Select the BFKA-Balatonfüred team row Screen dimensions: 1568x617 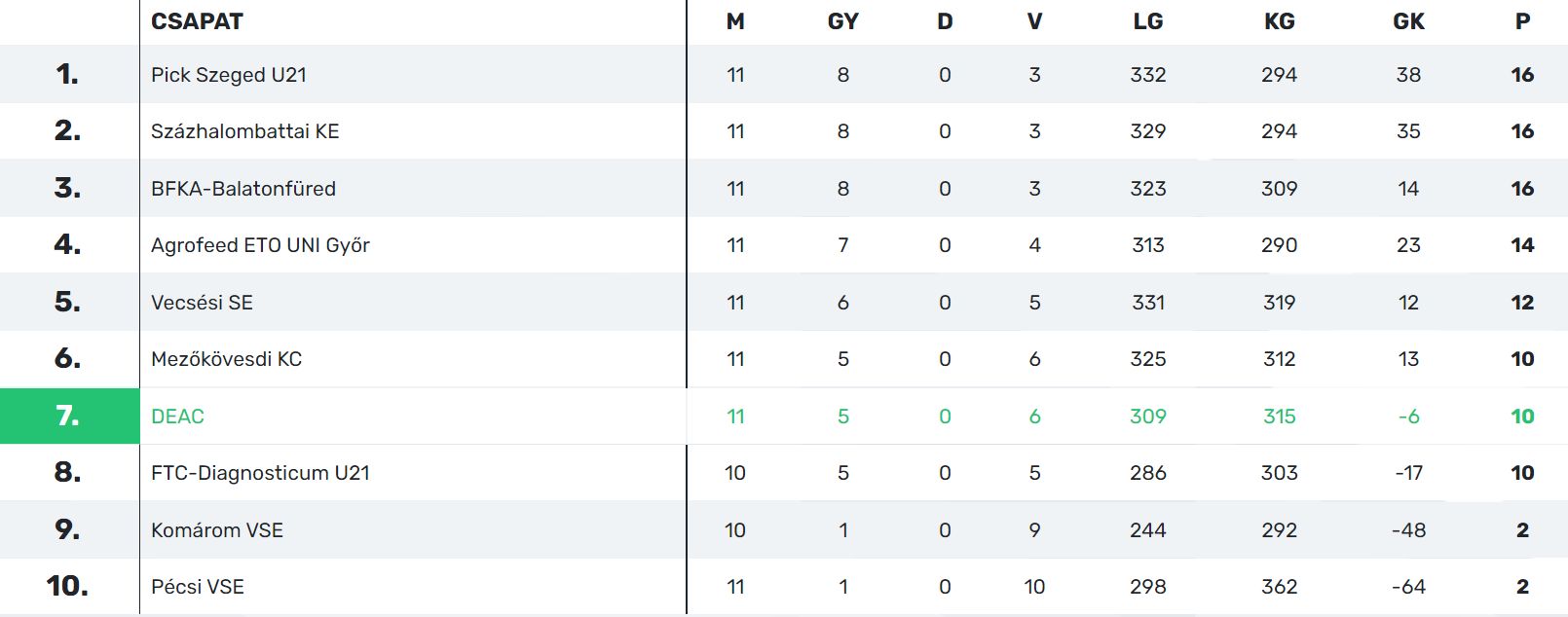coord(243,189)
